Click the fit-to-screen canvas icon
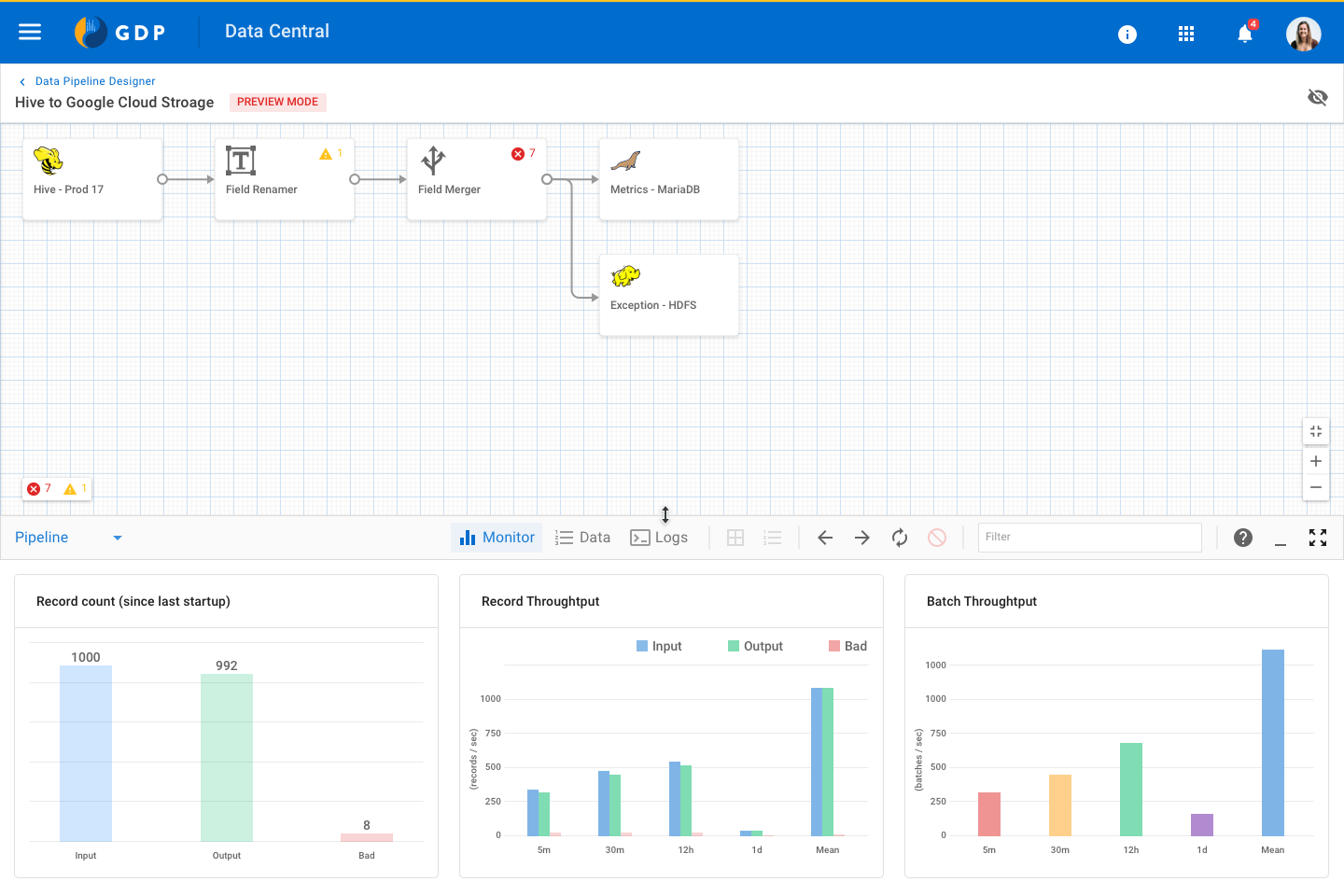The height and width of the screenshot is (896, 1344). coord(1316,431)
